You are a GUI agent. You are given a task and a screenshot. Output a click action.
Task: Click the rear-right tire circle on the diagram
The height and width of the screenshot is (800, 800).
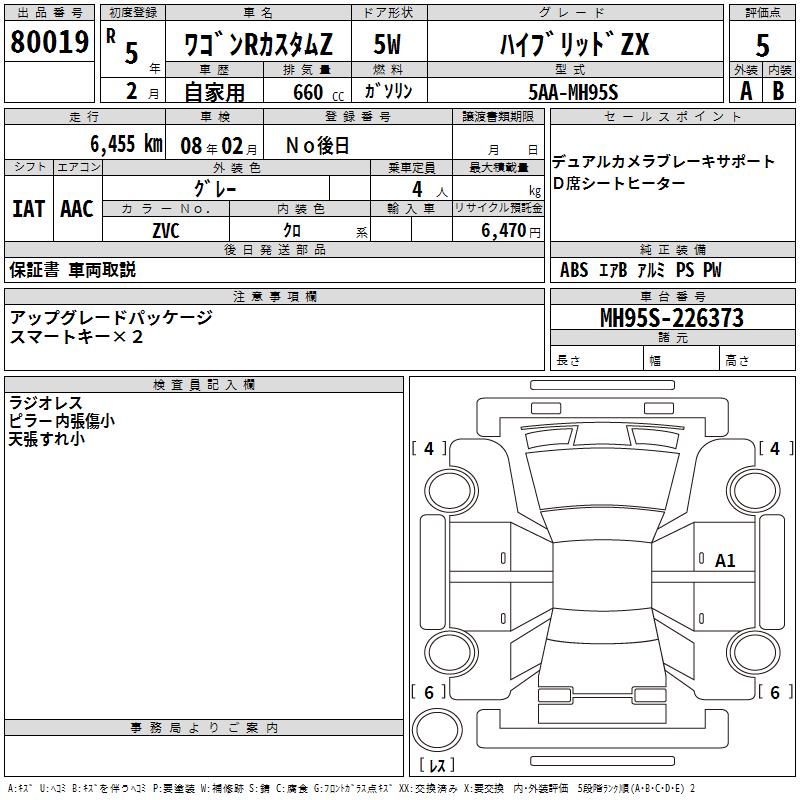(x=754, y=653)
